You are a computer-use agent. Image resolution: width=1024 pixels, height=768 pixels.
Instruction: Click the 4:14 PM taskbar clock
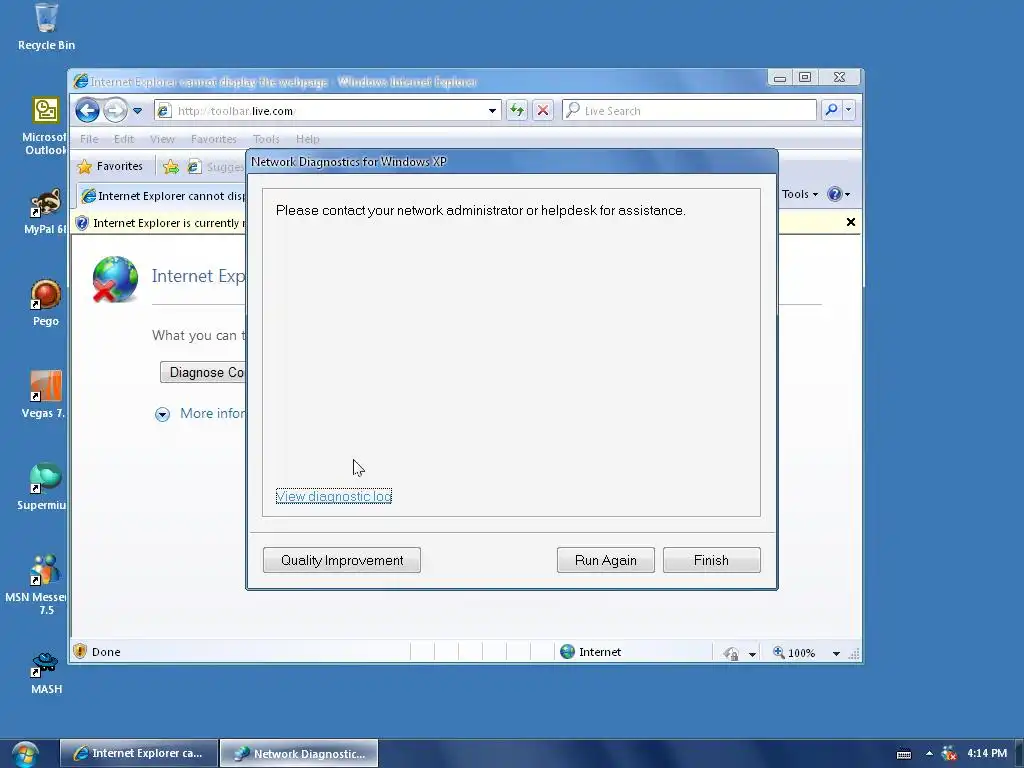pos(987,753)
